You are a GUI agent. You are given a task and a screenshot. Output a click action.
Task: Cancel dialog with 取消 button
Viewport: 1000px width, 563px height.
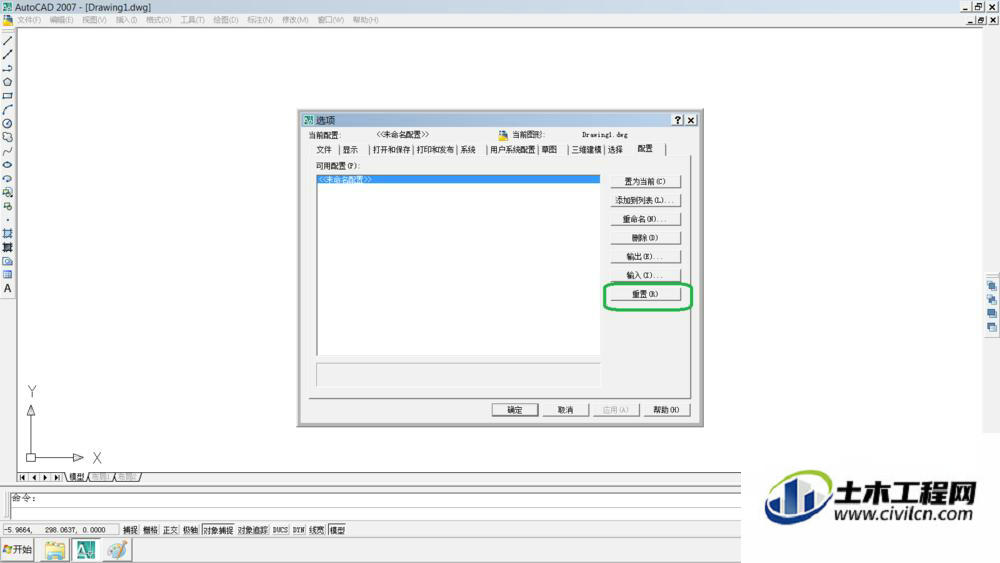[565, 410]
